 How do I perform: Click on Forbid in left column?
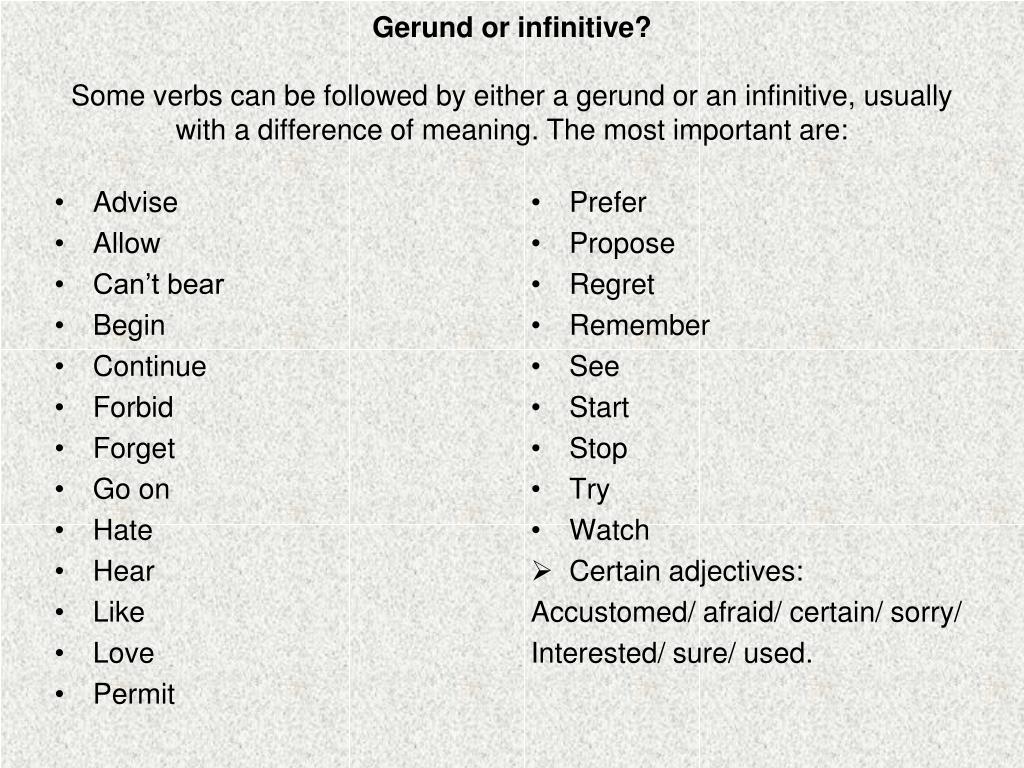click(133, 408)
